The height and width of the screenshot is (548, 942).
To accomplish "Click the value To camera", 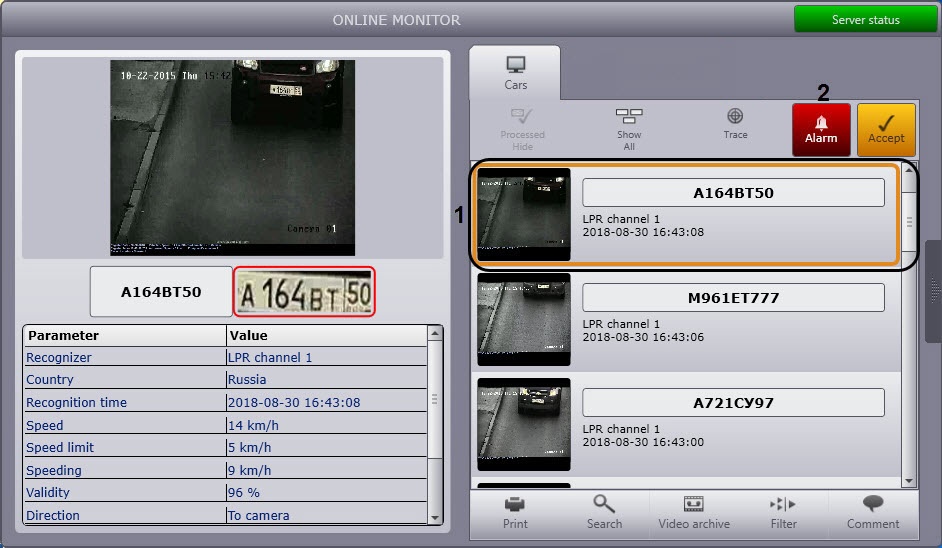I will click(x=258, y=516).
